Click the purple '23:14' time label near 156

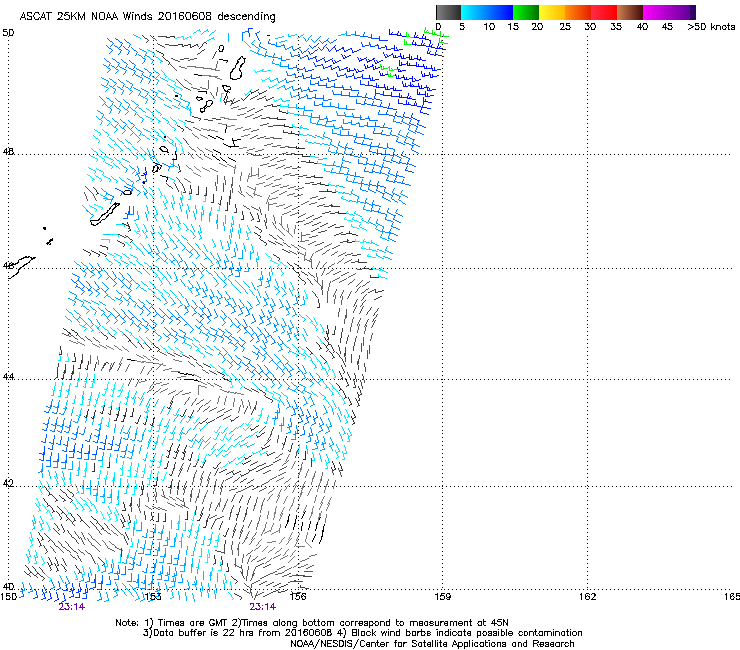[x=263, y=607]
